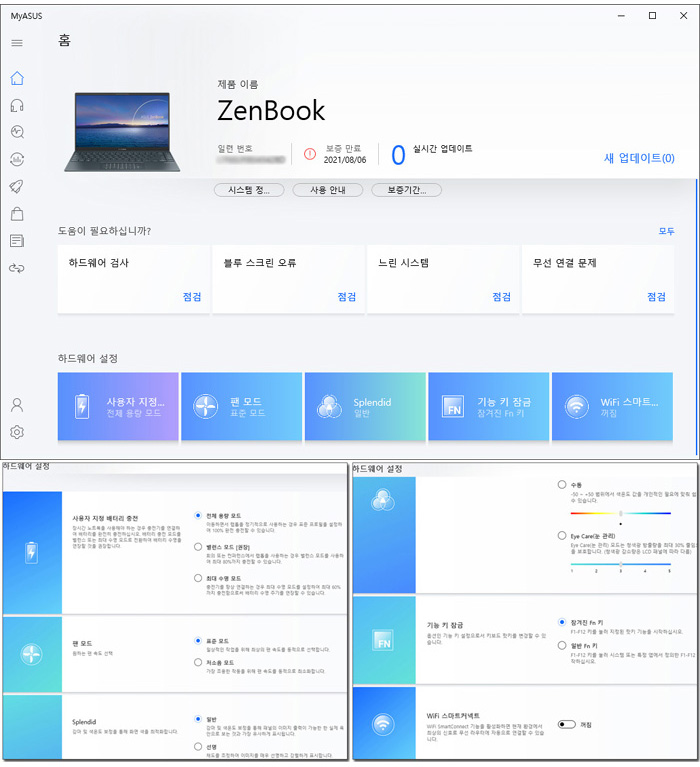
Task: Click the 제품 이름 label
Action: (x=238, y=85)
